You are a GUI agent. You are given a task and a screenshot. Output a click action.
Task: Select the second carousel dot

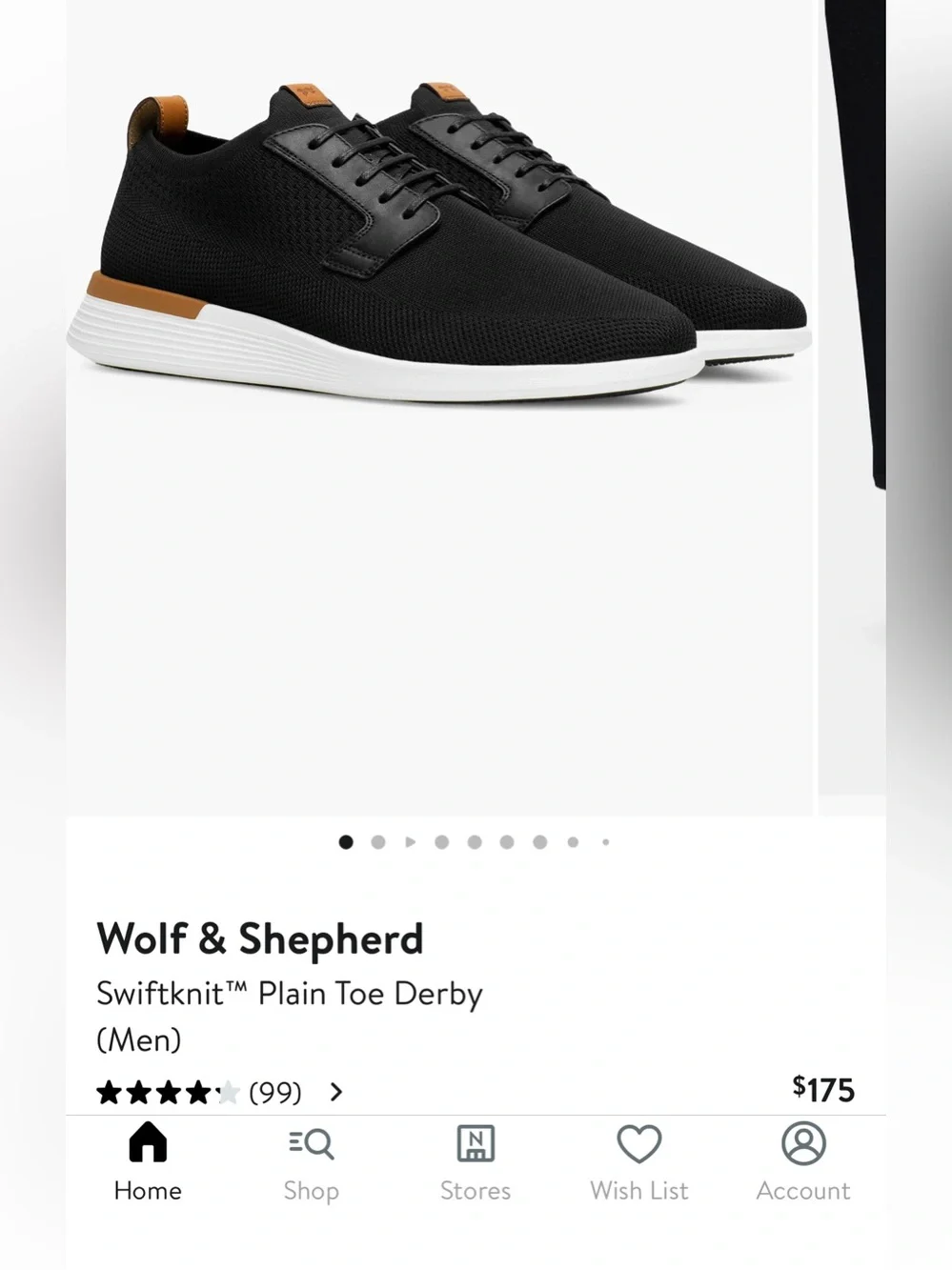(x=378, y=842)
